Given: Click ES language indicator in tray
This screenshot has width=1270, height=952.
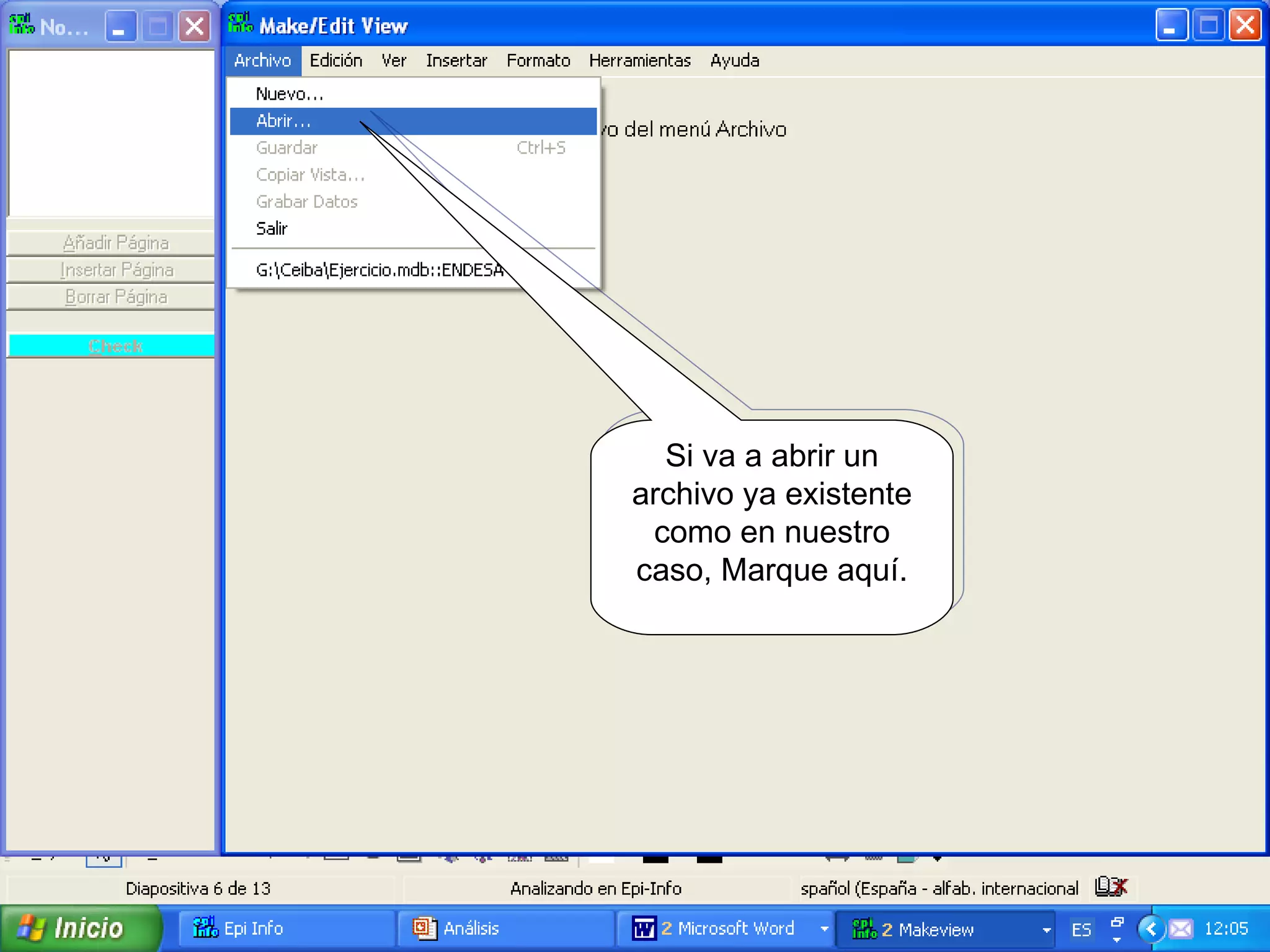Looking at the screenshot, I should coord(1081,929).
